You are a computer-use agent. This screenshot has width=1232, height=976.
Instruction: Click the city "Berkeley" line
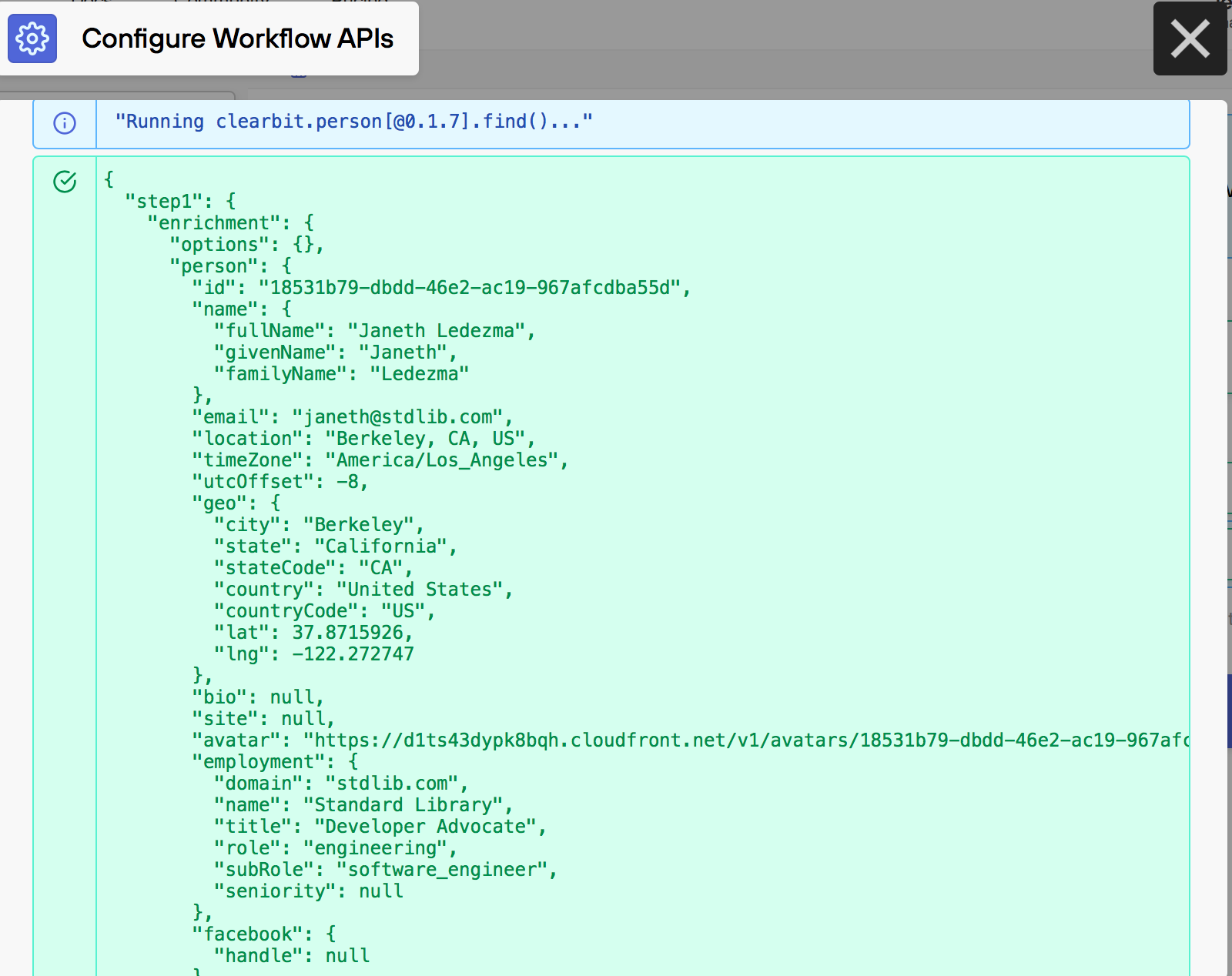coord(319,525)
